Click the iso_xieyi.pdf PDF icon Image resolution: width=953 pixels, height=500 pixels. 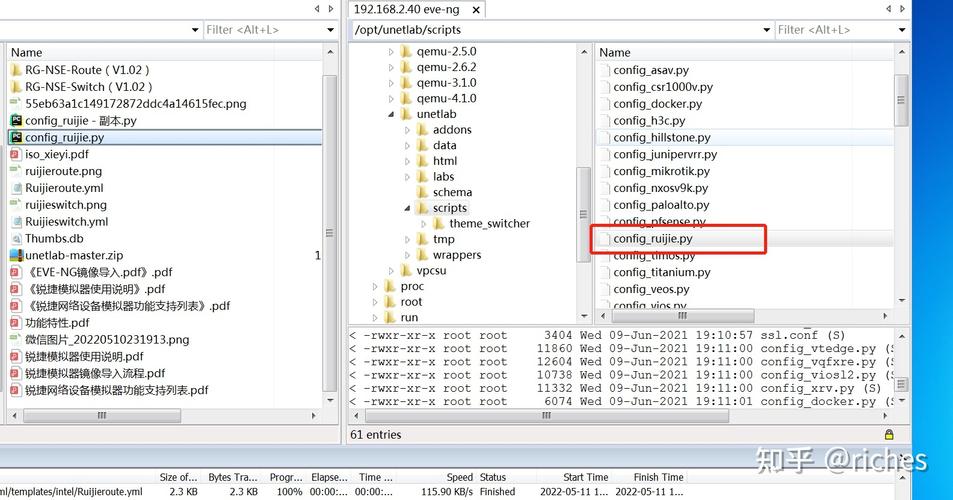pyautogui.click(x=16, y=154)
